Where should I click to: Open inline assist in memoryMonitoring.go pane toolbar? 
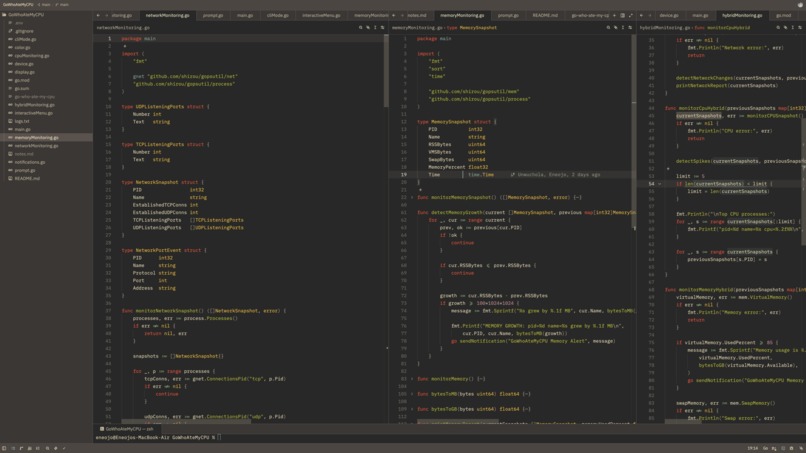point(616,28)
